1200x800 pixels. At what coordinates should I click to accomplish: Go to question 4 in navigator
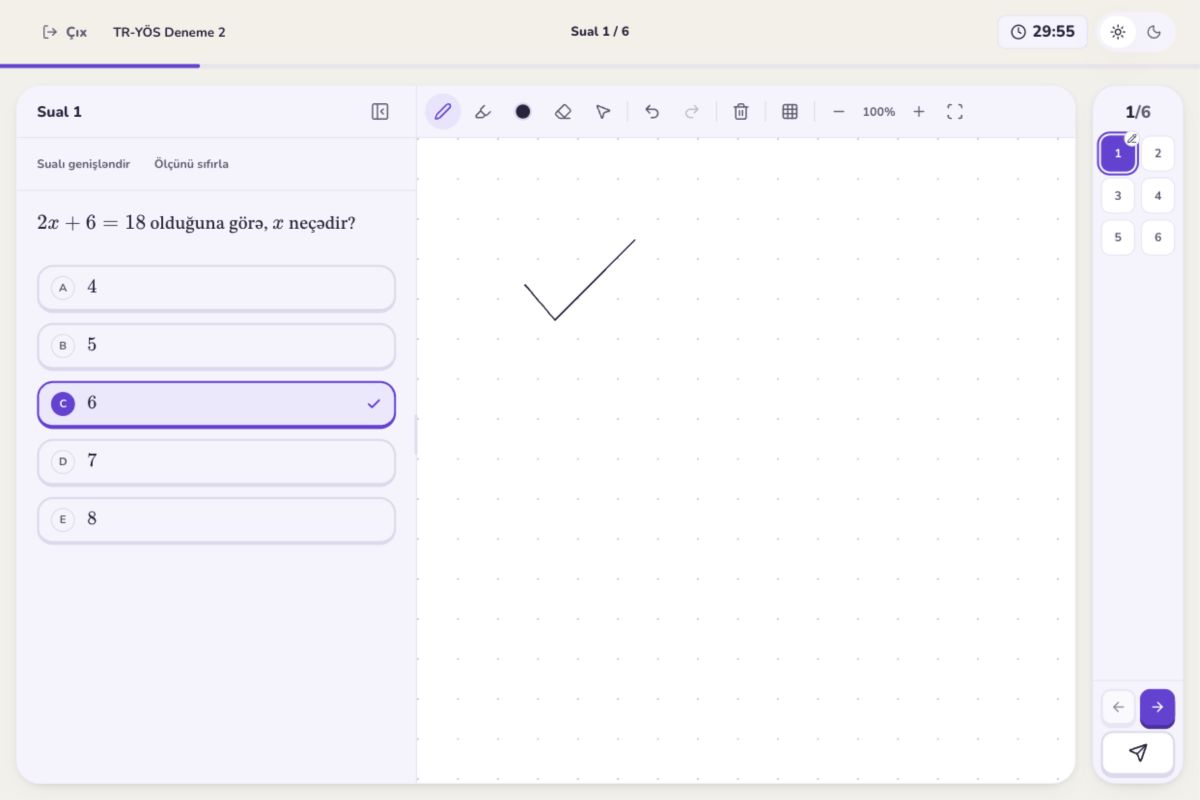(1158, 196)
